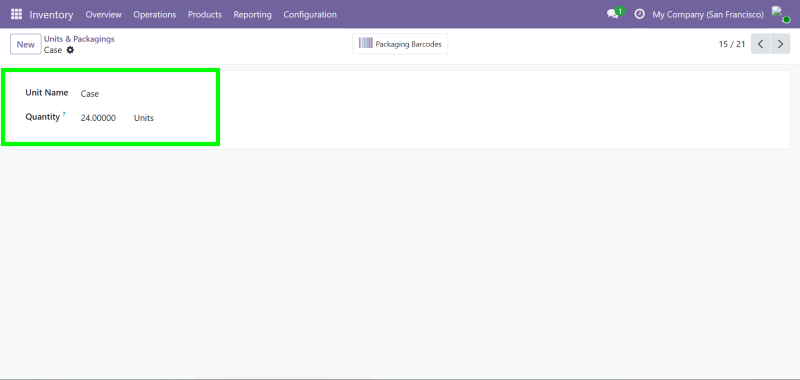Screen dimensions: 800x380
Task: Click the gear actions icon beside Case
Action: 70,50
